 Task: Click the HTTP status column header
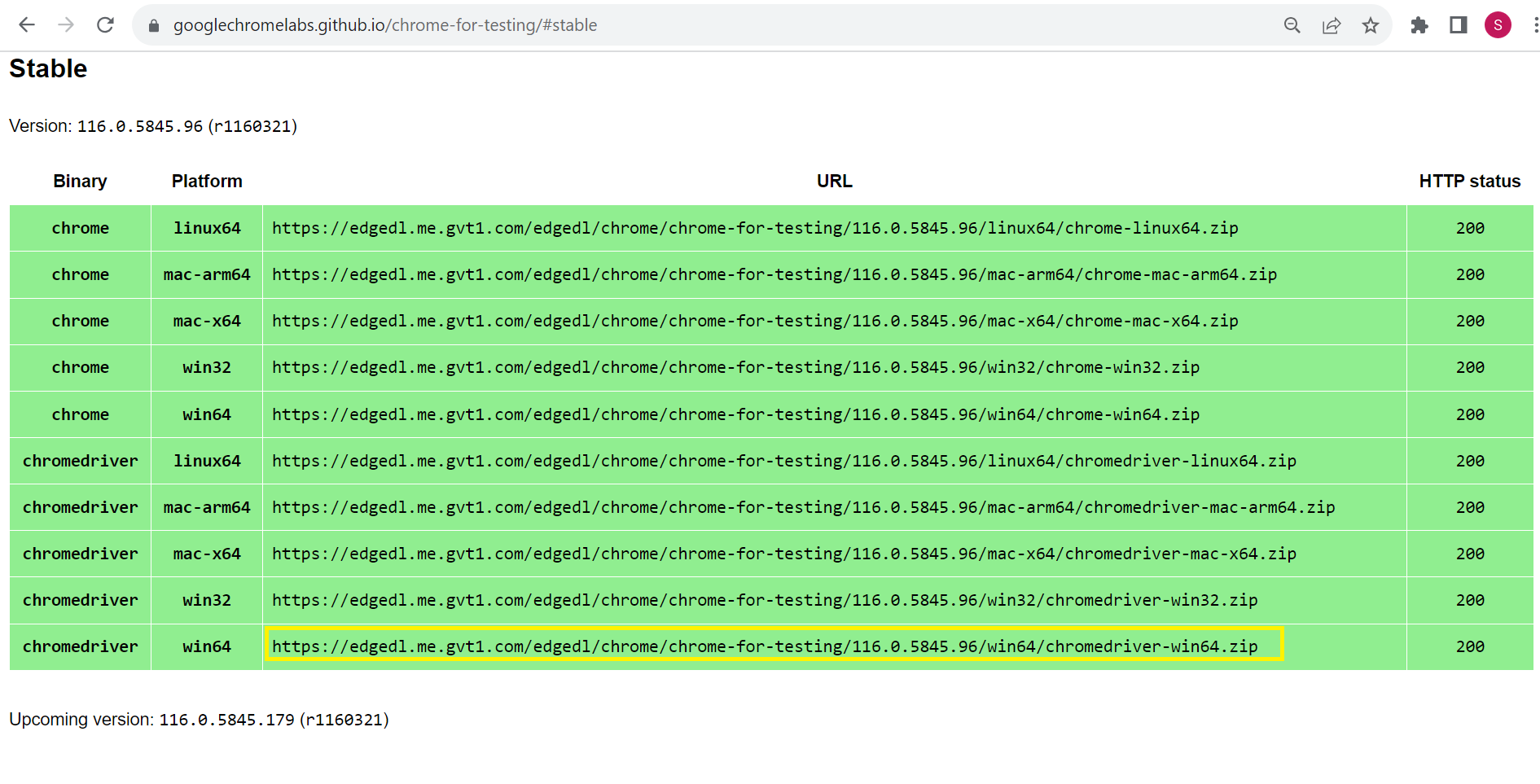pyautogui.click(x=1469, y=181)
